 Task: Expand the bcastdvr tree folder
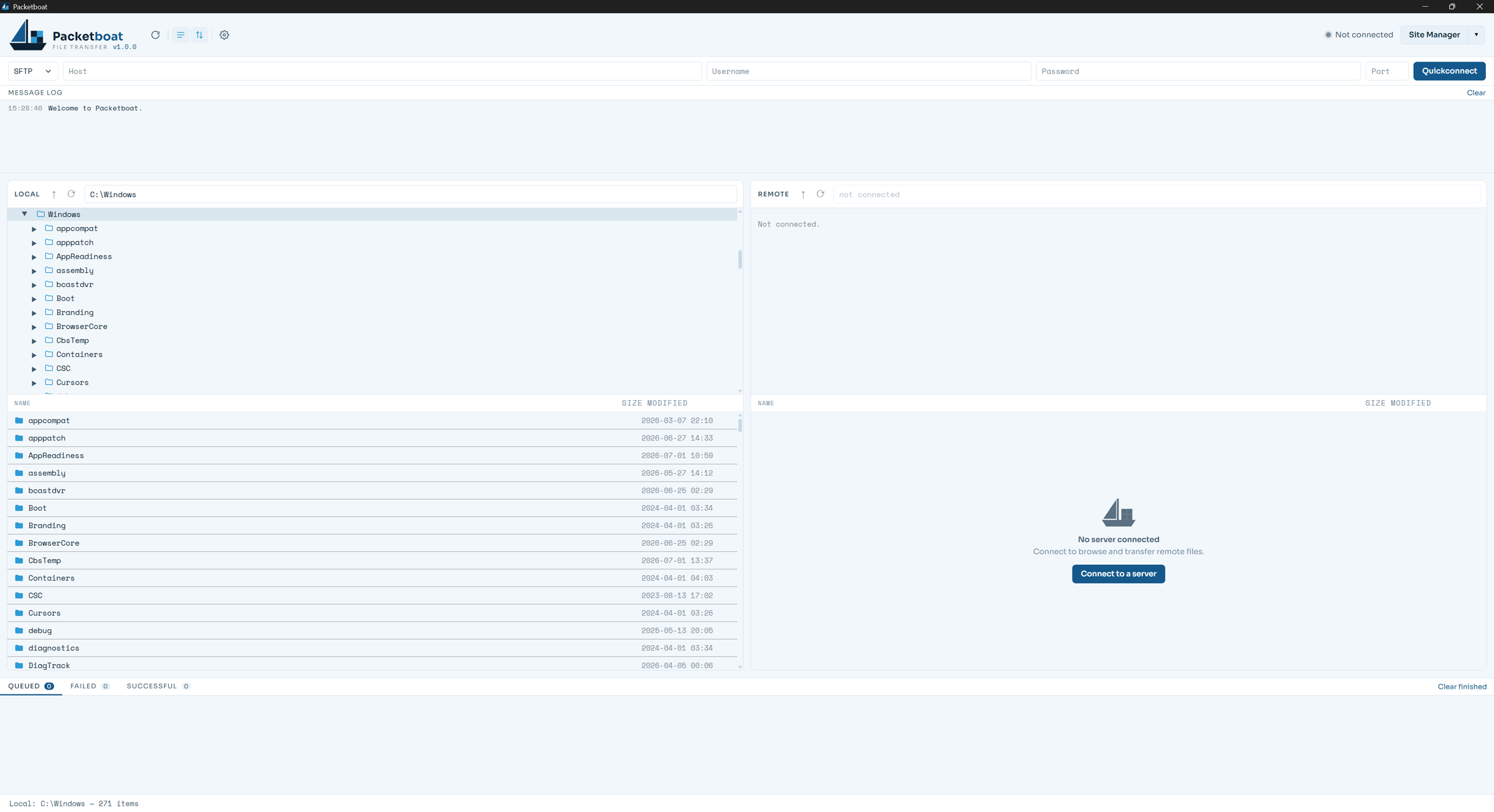(x=34, y=285)
